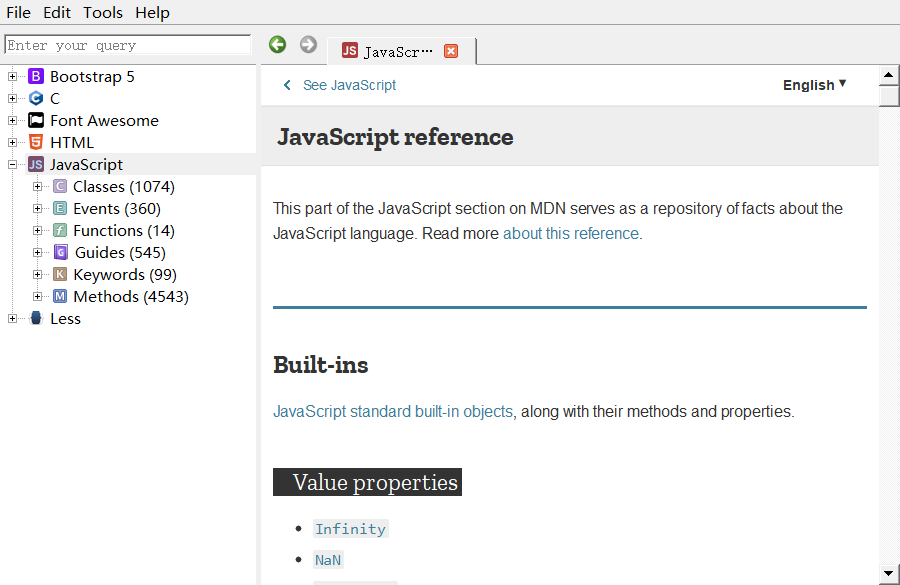Click the Built-ins section heading
Screen dimensions: 900x585
pyautogui.click(x=321, y=365)
